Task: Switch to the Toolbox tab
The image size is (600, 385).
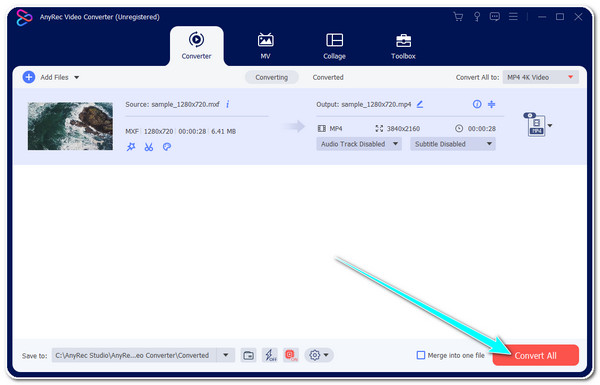Action: tap(403, 46)
